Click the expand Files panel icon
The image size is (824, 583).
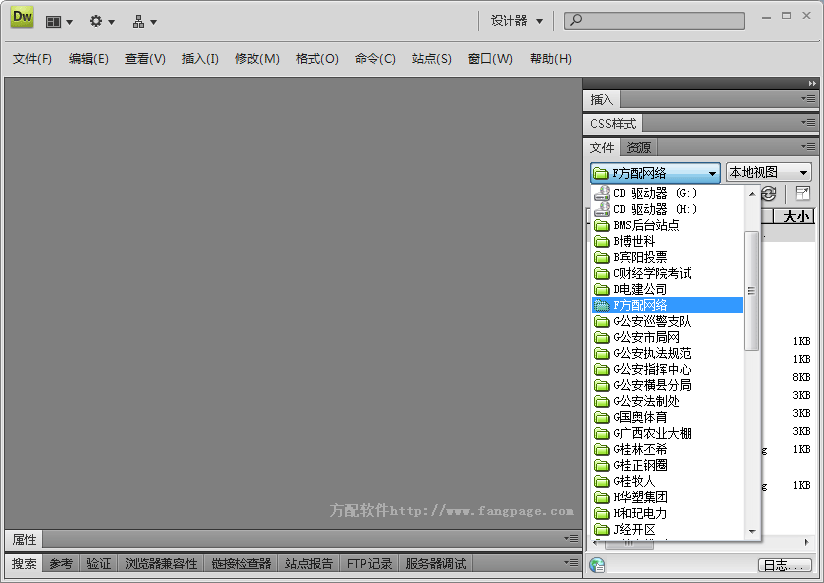[802, 193]
